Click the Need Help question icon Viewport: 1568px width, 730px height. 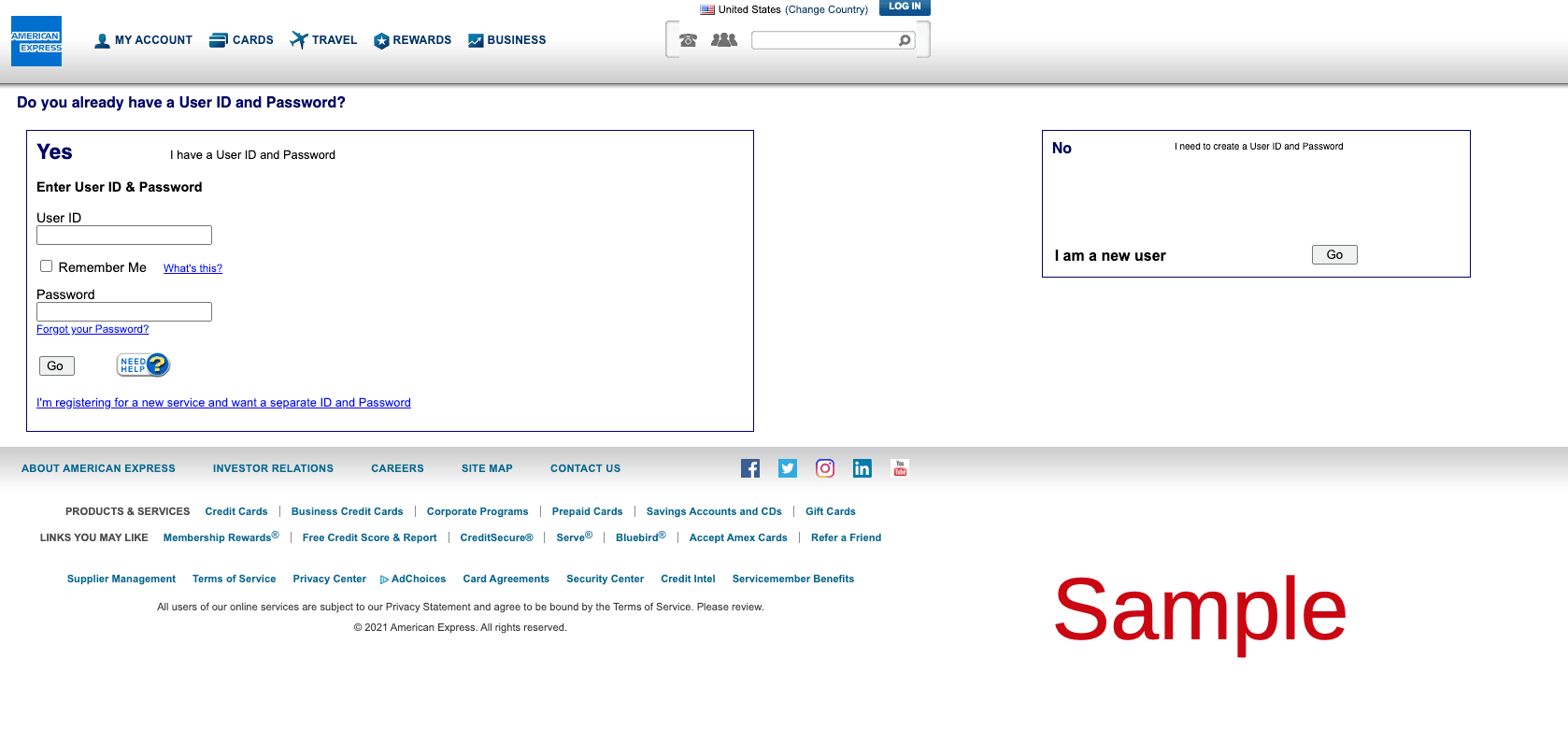[x=143, y=365]
